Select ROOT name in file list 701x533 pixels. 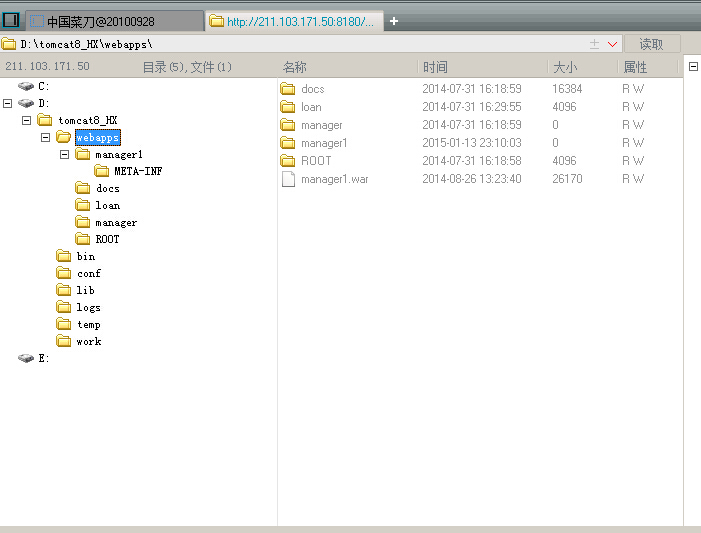[x=316, y=161]
